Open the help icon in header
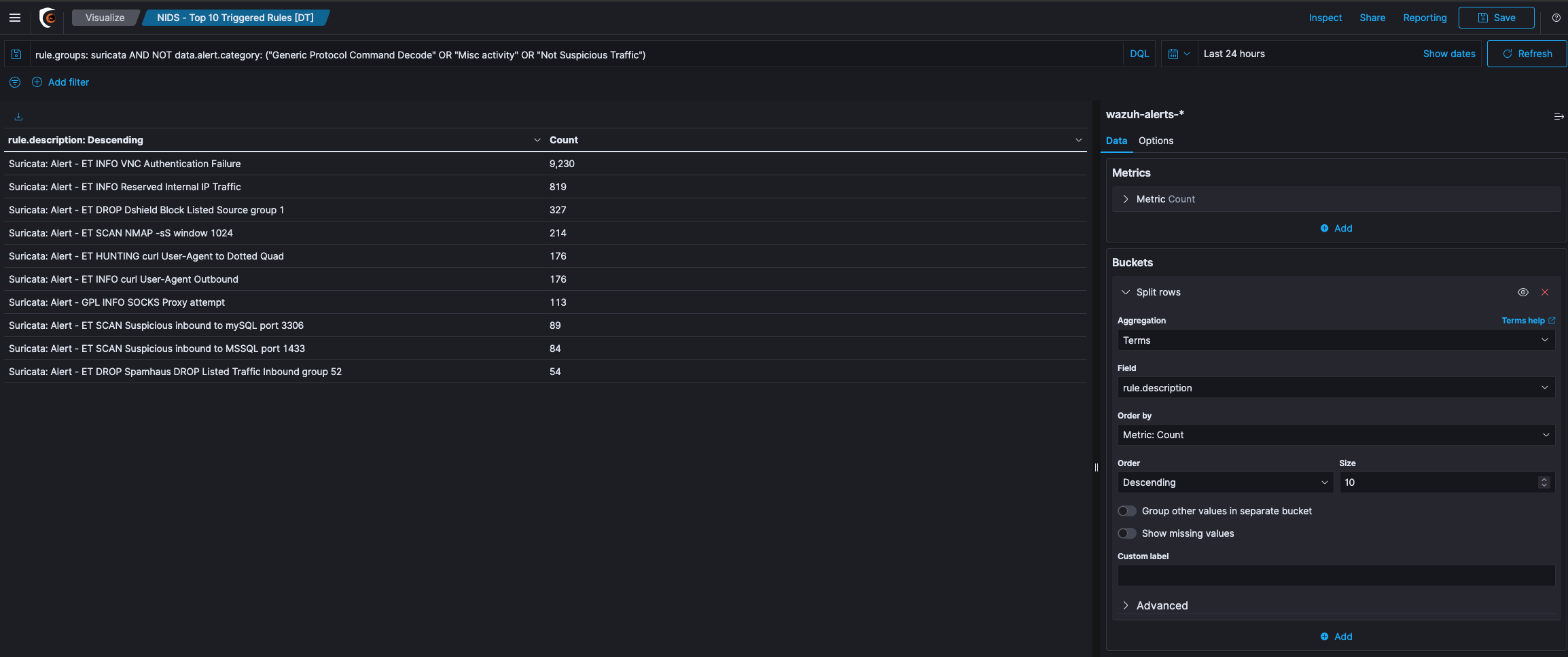The height and width of the screenshot is (657, 1568). click(1556, 18)
